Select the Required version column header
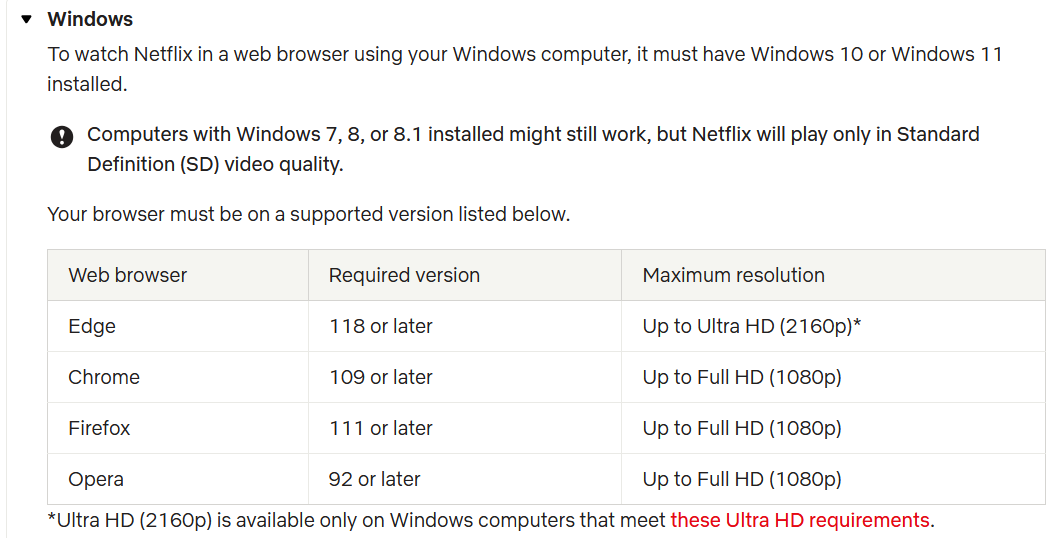 coord(465,275)
